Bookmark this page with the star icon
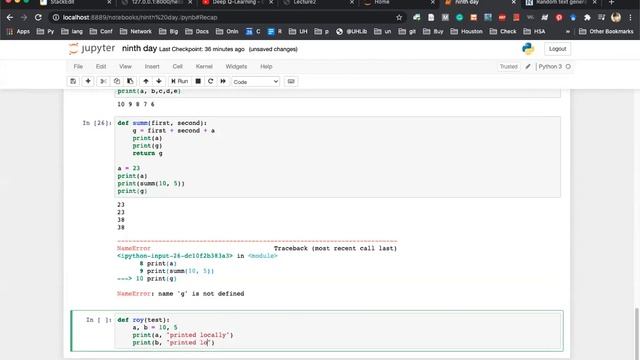 tap(399, 18)
